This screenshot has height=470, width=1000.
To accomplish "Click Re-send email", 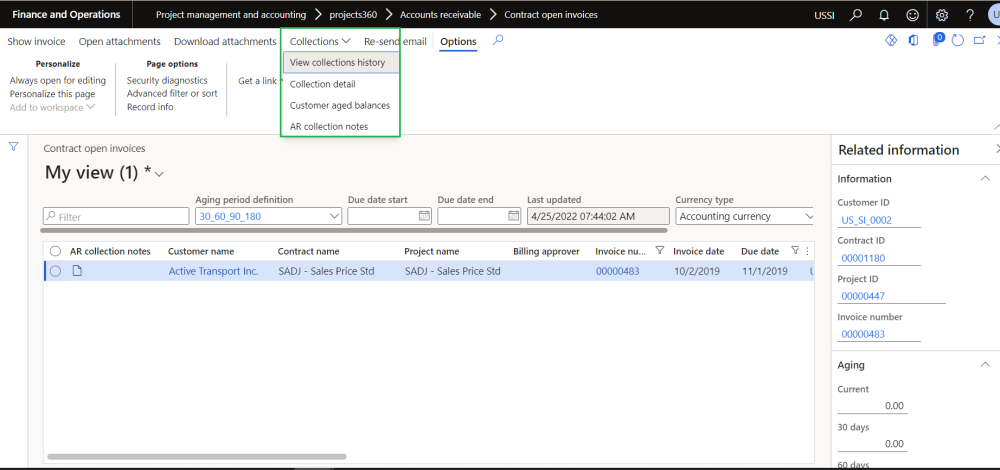I will pos(395,41).
